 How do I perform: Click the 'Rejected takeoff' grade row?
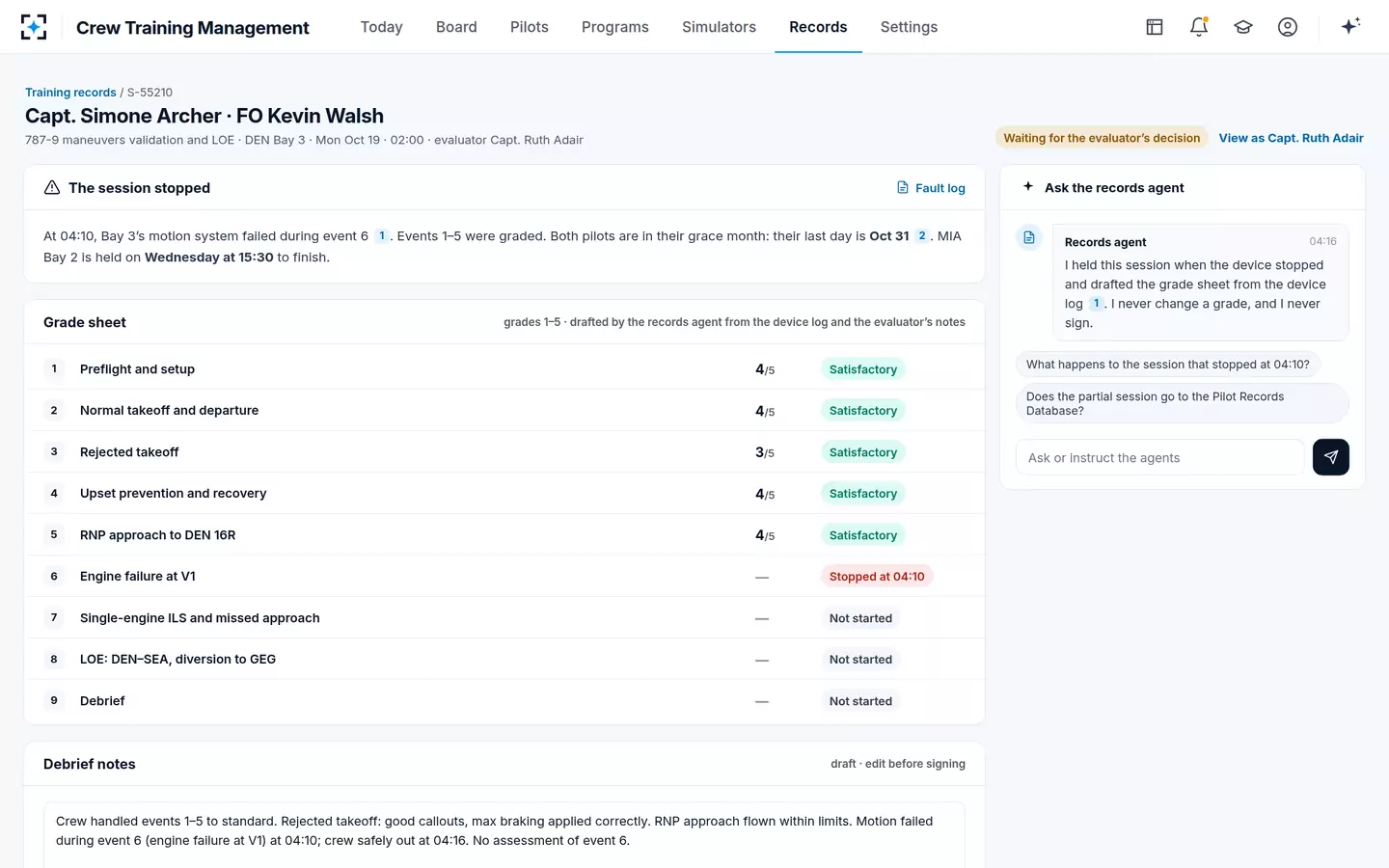(x=504, y=452)
